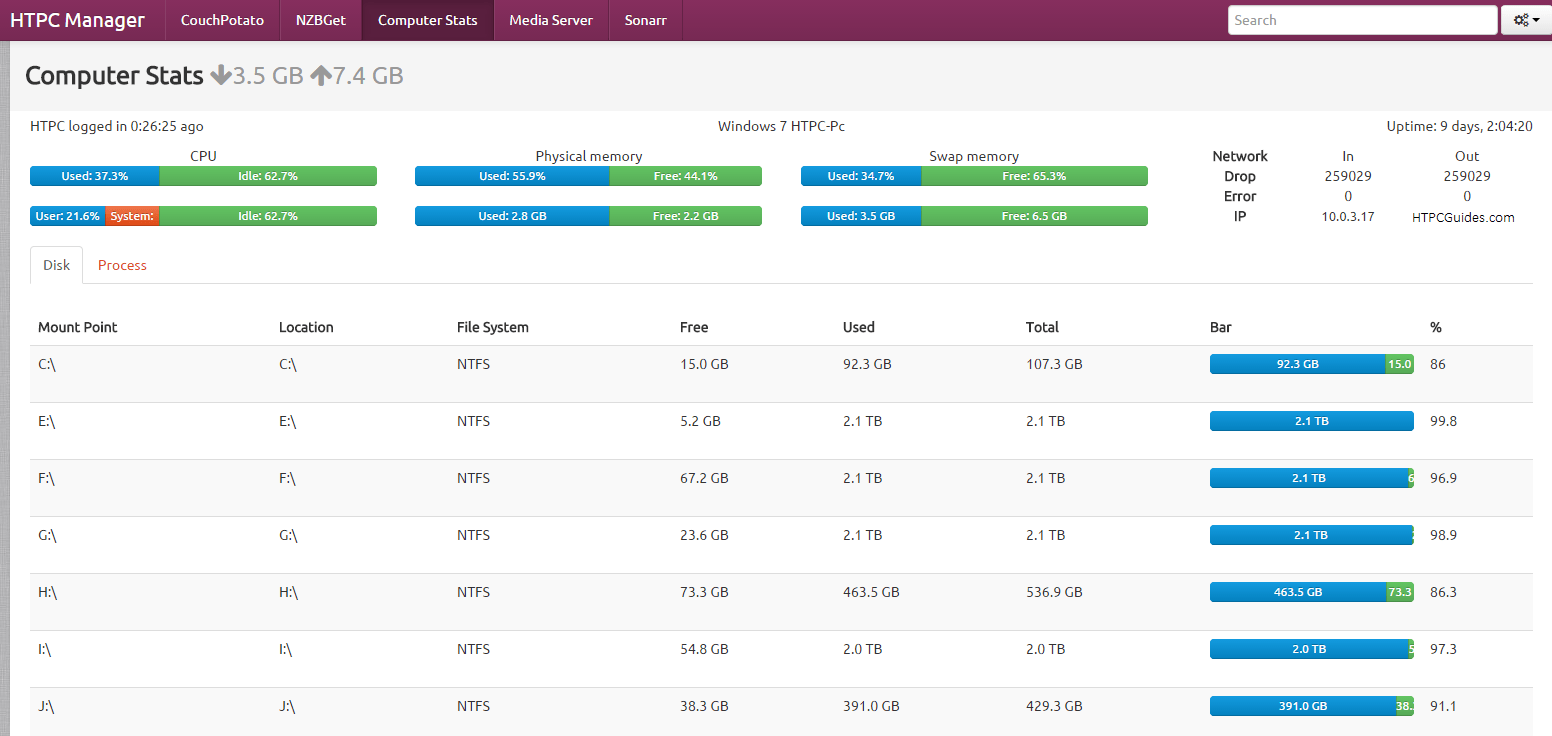
Task: Click the download arrow icon in the header
Action: (220, 75)
